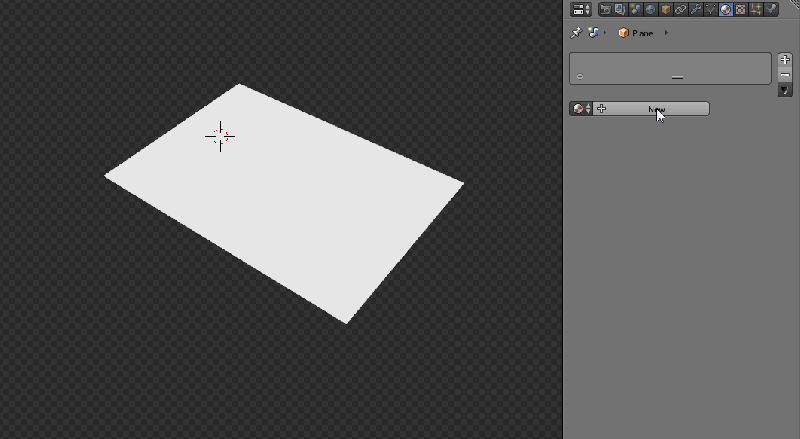Select the active Material properties tab

(726, 9)
